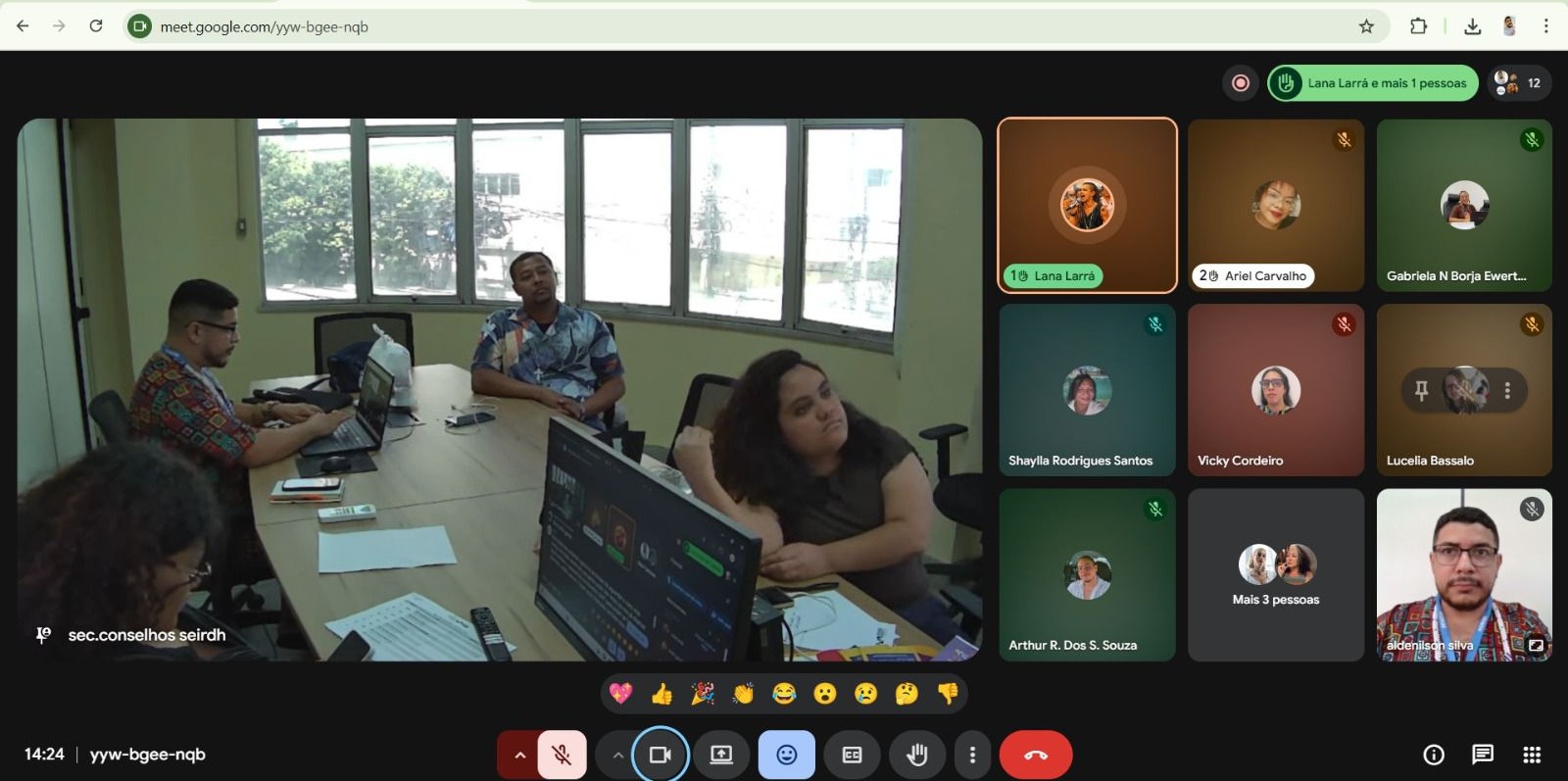Toggle the camera button off
1568x781 pixels.
pyautogui.click(x=661, y=755)
